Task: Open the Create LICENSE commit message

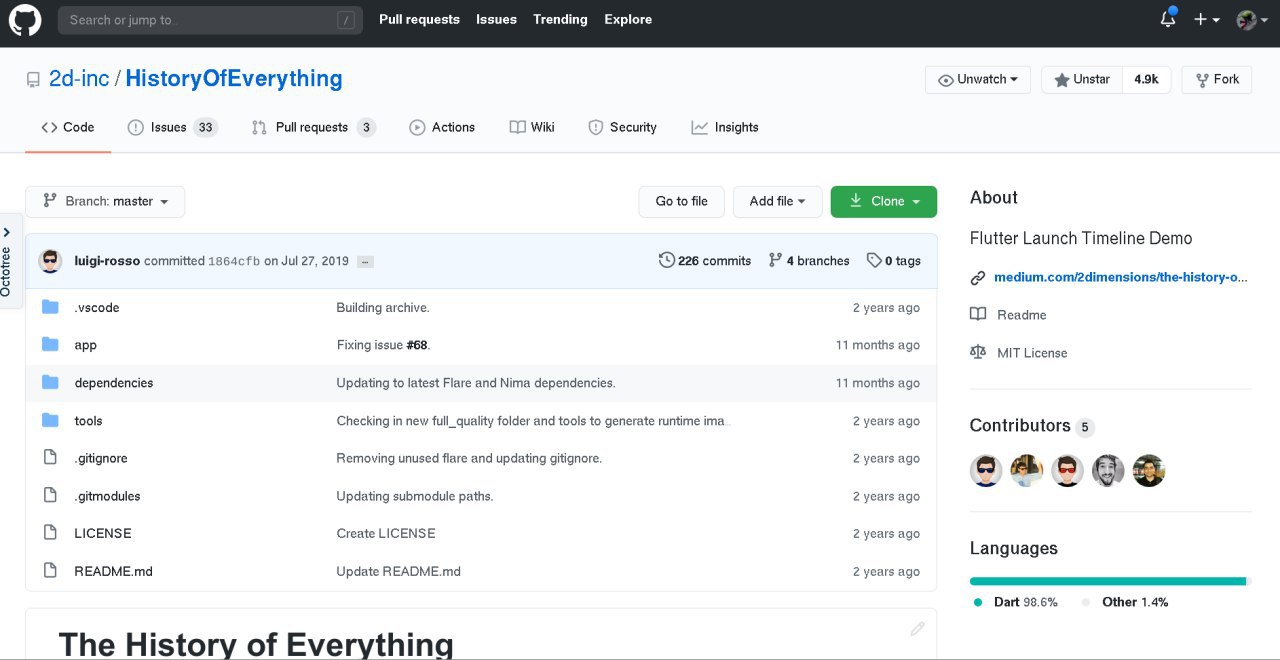Action: pos(386,534)
